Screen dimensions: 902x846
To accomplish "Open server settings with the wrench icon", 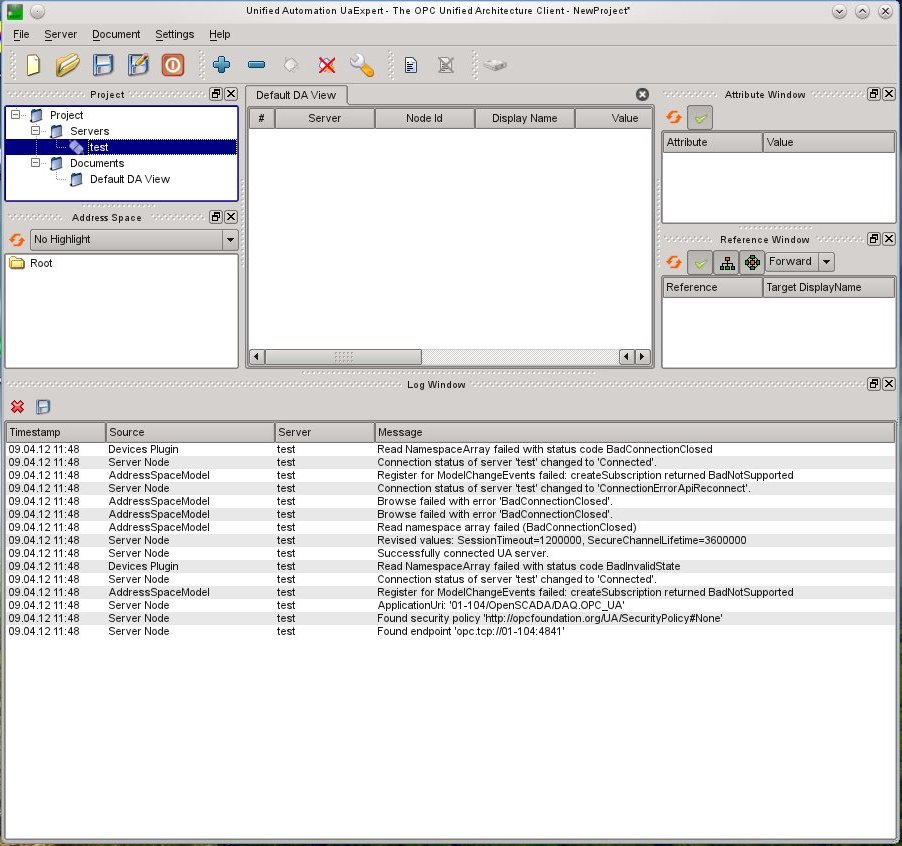I will click(361, 65).
